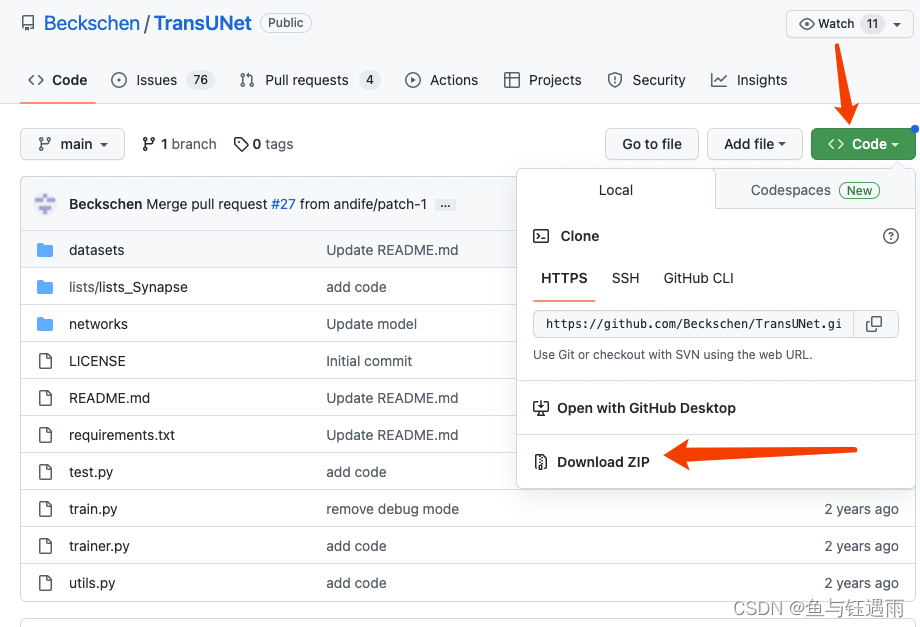Click the repository book icon before Beckschen
Screen dimensions: 920x627
click(27, 22)
